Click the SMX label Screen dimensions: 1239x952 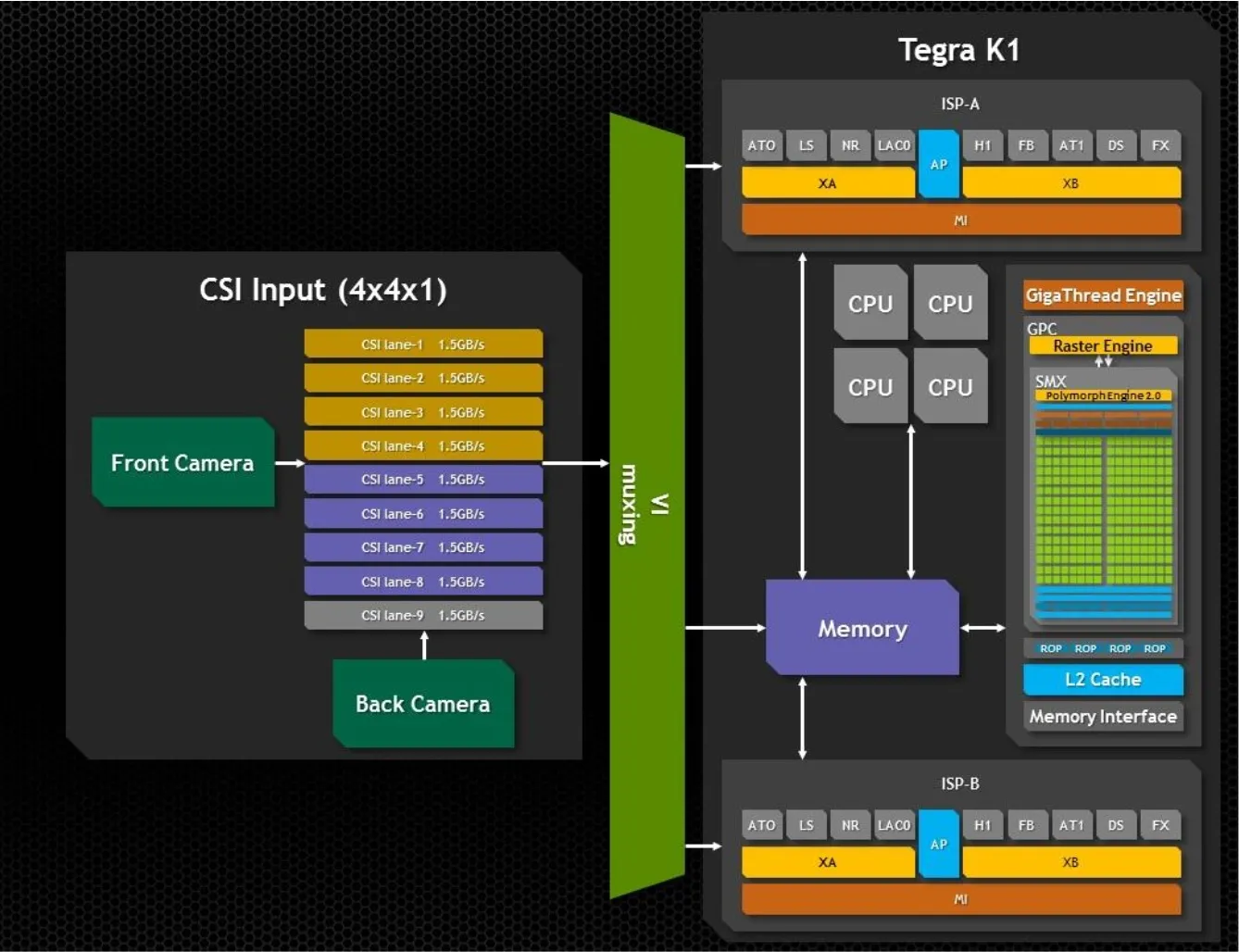tap(1051, 381)
